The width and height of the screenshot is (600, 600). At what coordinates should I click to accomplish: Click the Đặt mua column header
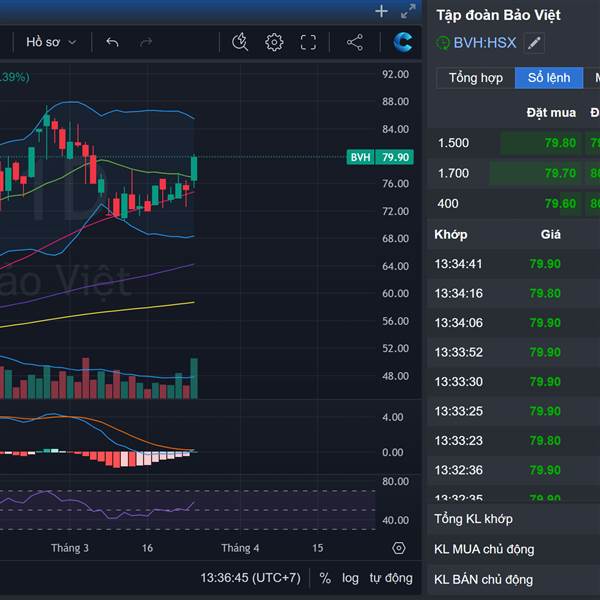pos(551,112)
